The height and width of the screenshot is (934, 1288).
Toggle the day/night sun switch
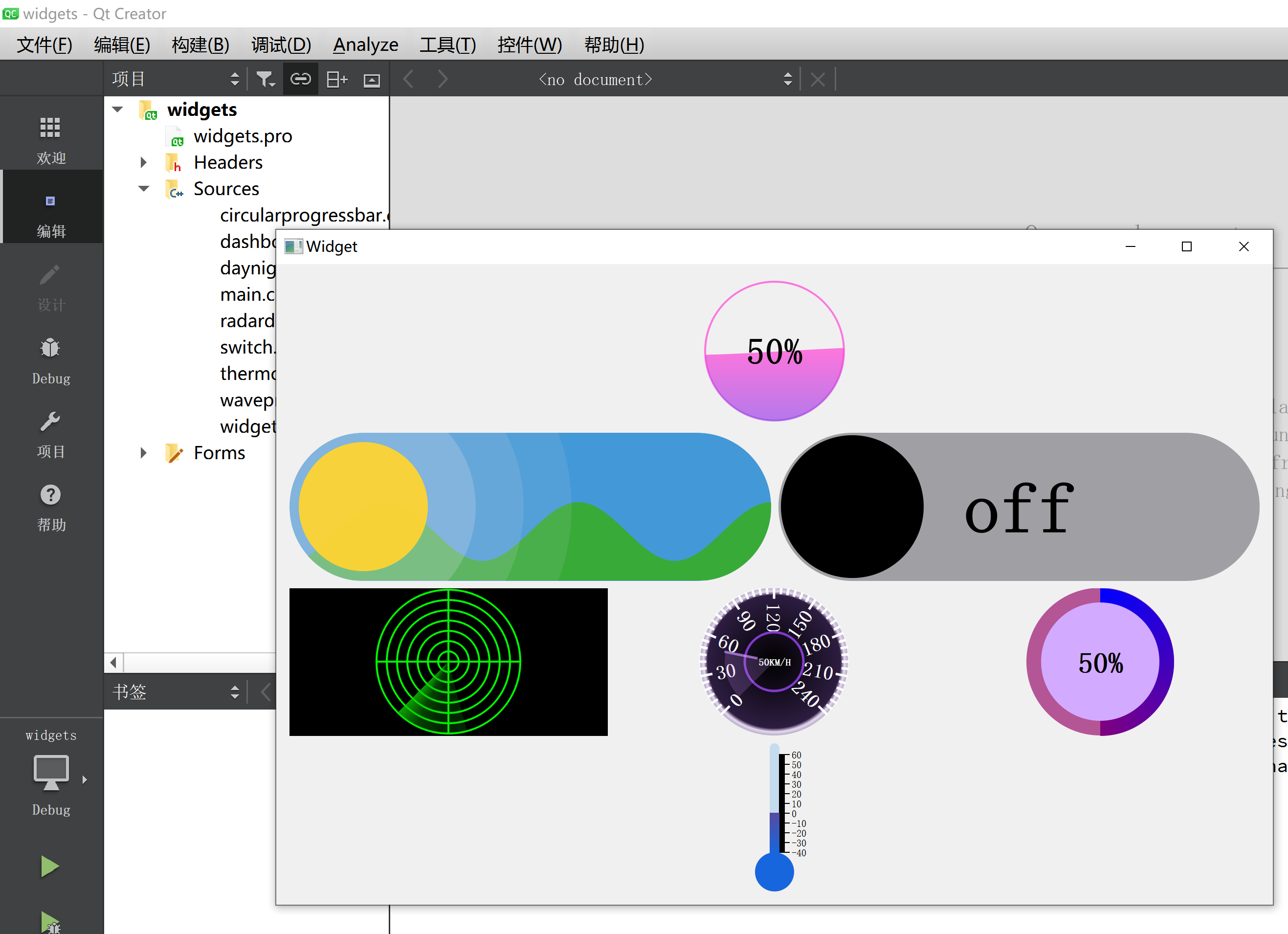point(530,507)
